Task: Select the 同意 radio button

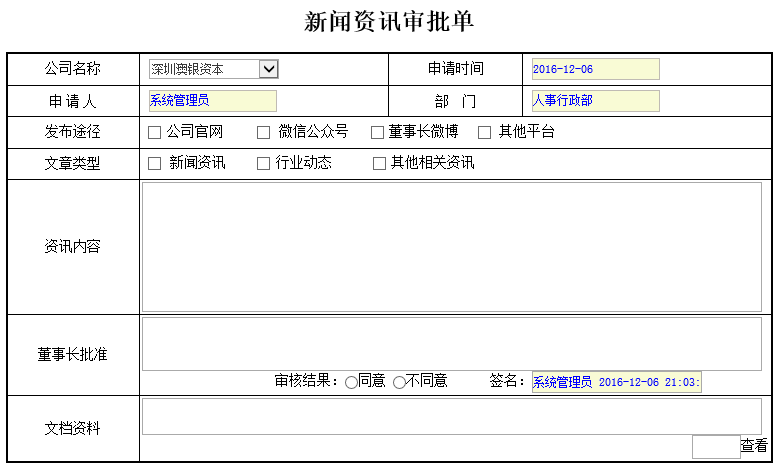Action: (x=351, y=382)
